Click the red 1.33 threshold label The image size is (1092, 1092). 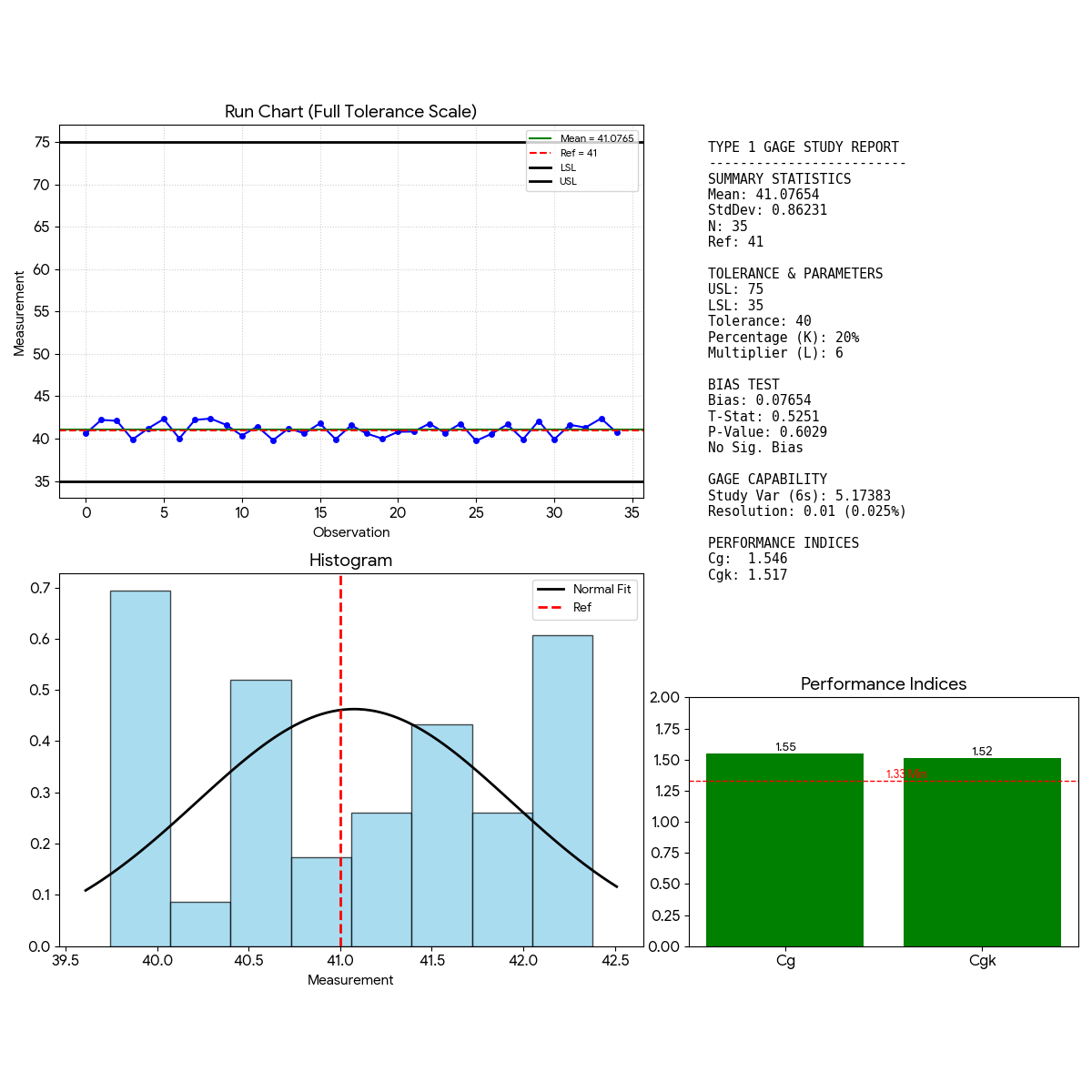click(x=905, y=774)
